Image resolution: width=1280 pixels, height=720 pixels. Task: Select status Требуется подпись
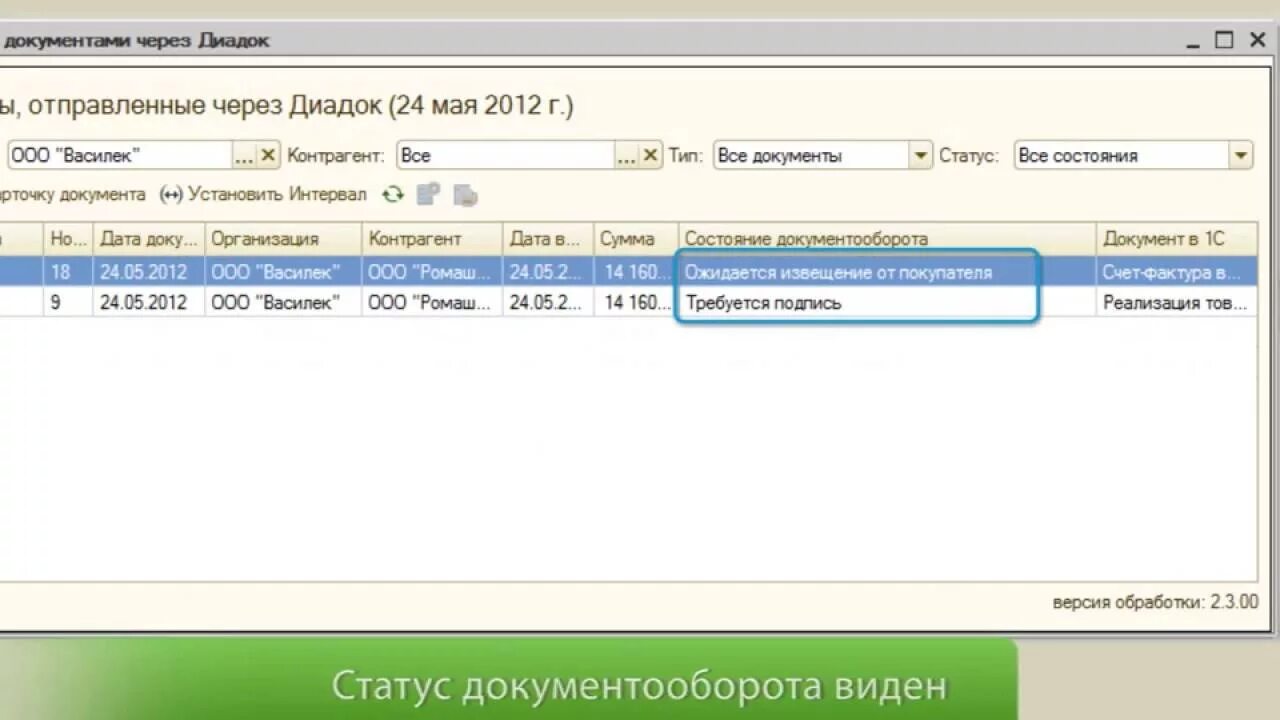887,302
